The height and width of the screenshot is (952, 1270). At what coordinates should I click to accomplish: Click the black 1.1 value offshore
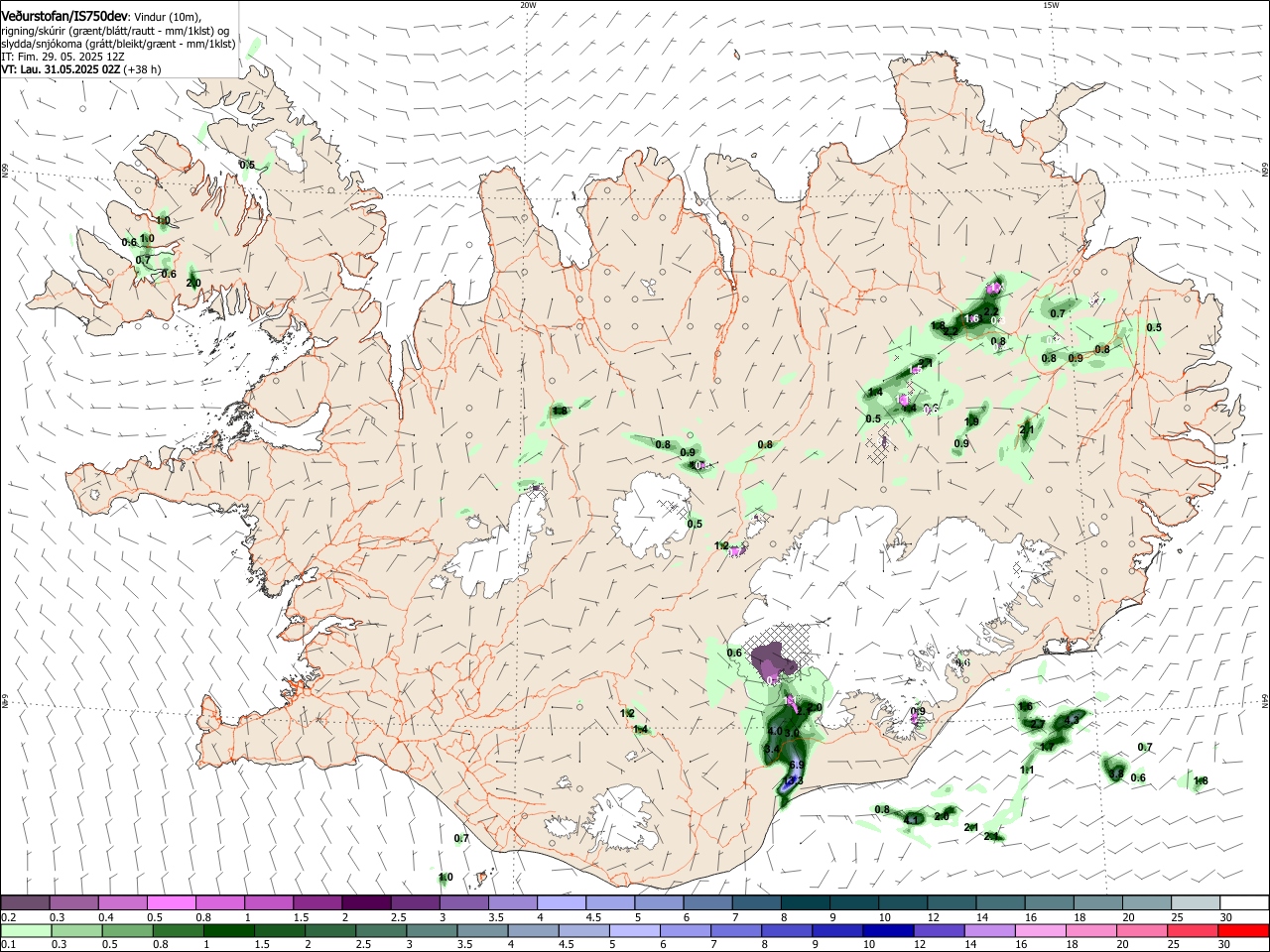pos(1027,770)
